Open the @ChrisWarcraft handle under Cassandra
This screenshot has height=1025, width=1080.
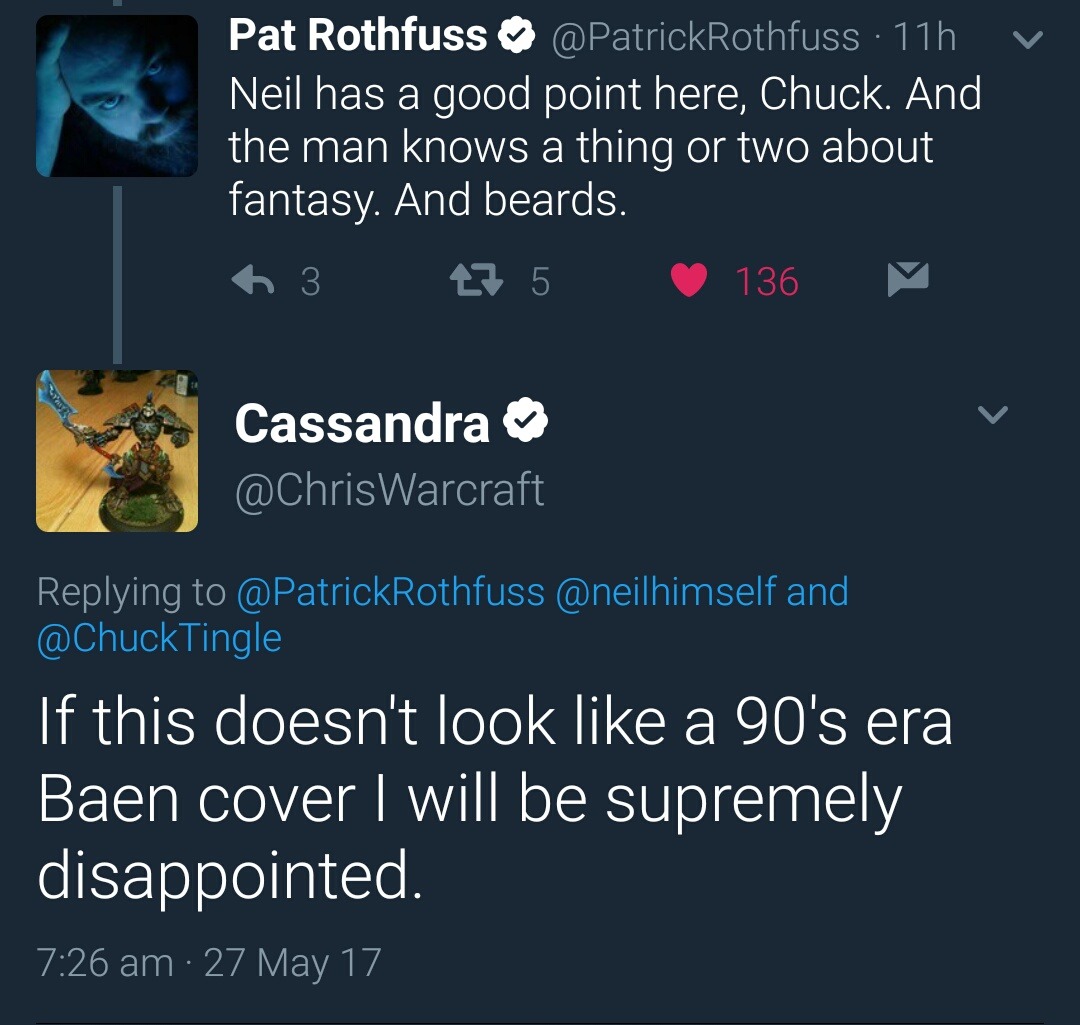(389, 489)
